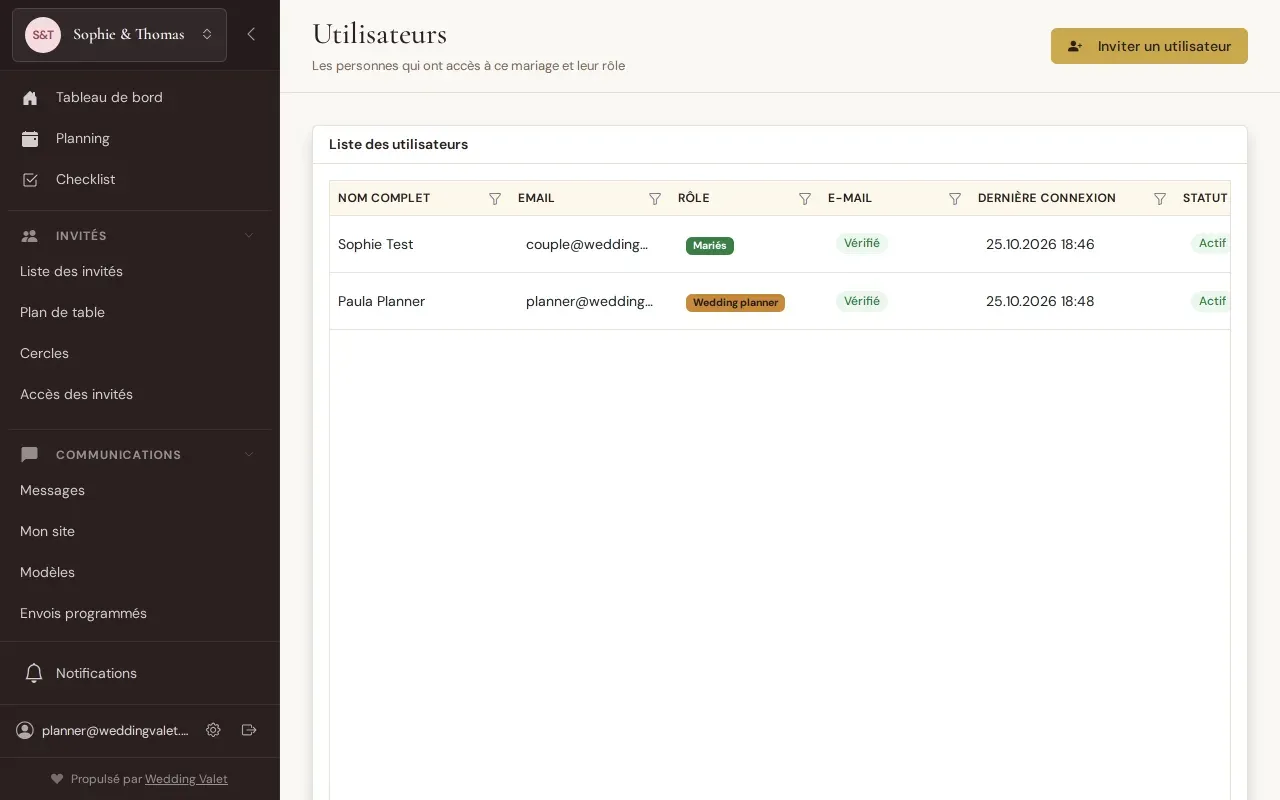This screenshot has height=800, width=1280.
Task: Open the Sophie & Thomas wedding switcher
Action: coord(119,35)
